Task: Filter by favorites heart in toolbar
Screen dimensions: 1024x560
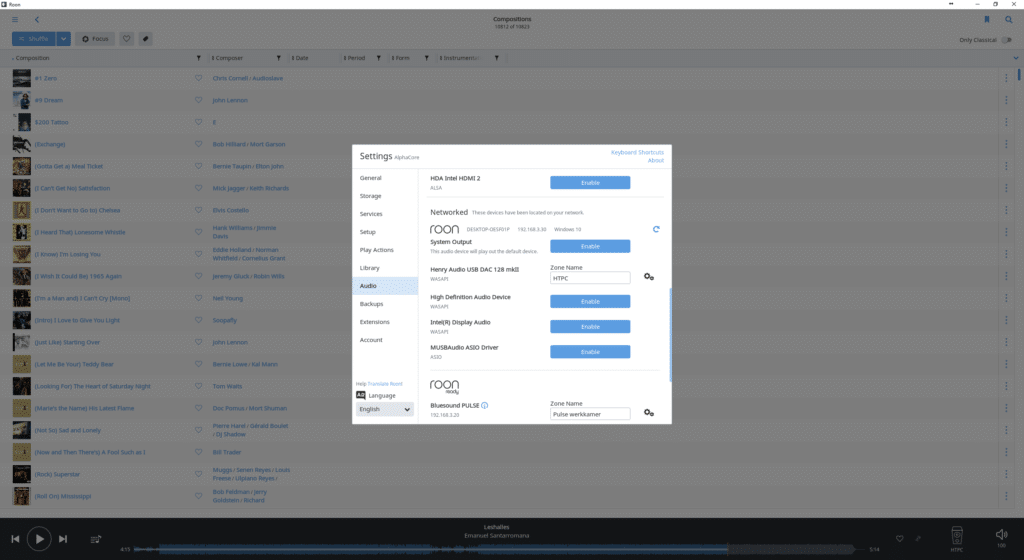Action: coord(127,39)
